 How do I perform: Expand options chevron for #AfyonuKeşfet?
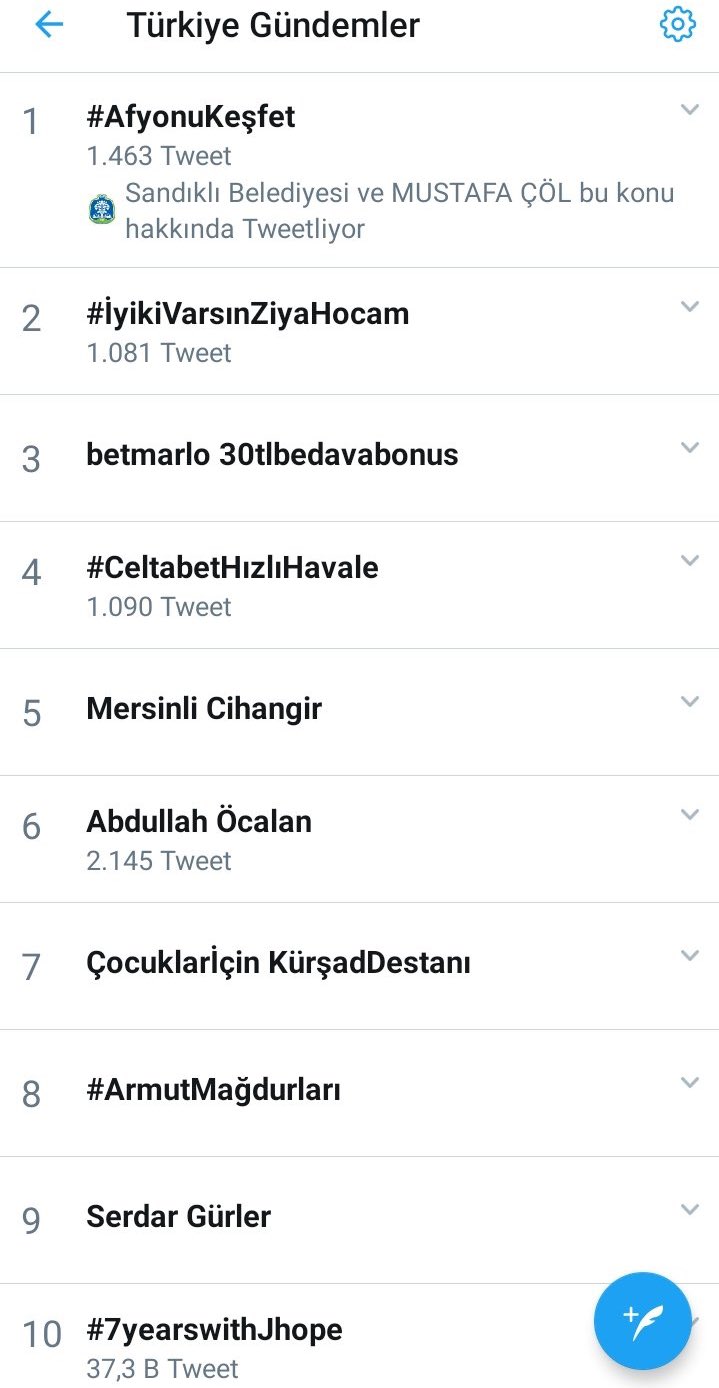point(690,110)
